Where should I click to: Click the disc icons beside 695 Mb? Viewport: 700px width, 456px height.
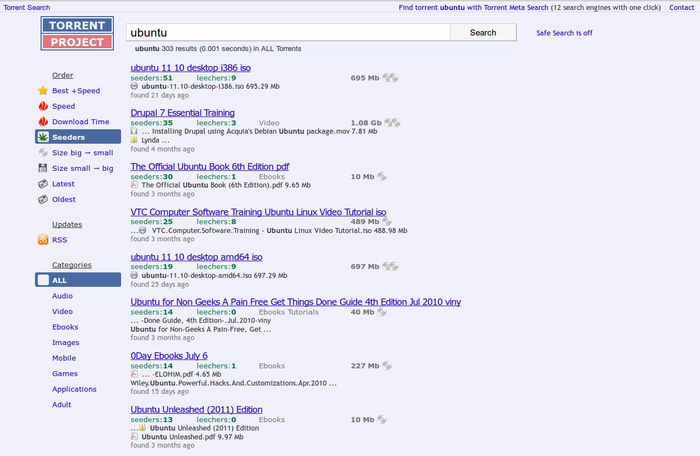[390, 78]
